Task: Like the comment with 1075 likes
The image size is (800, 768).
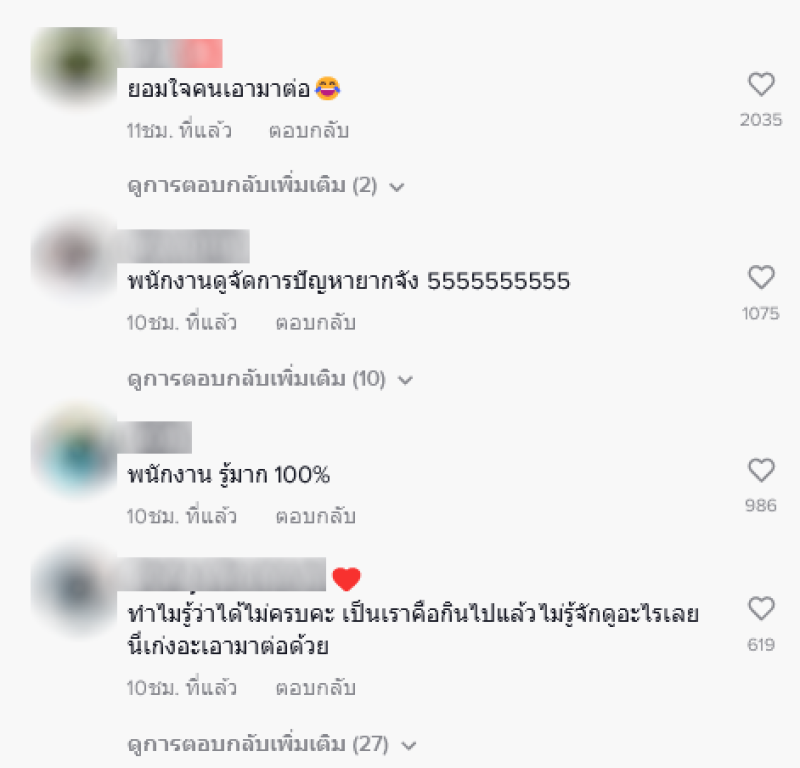Action: point(761,278)
